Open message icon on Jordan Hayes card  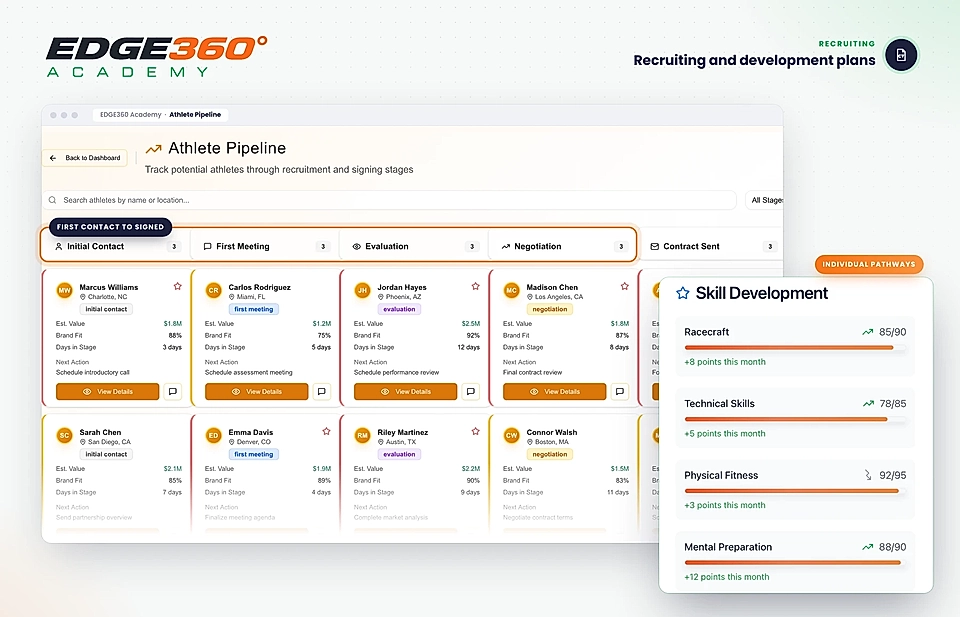[x=471, y=392]
